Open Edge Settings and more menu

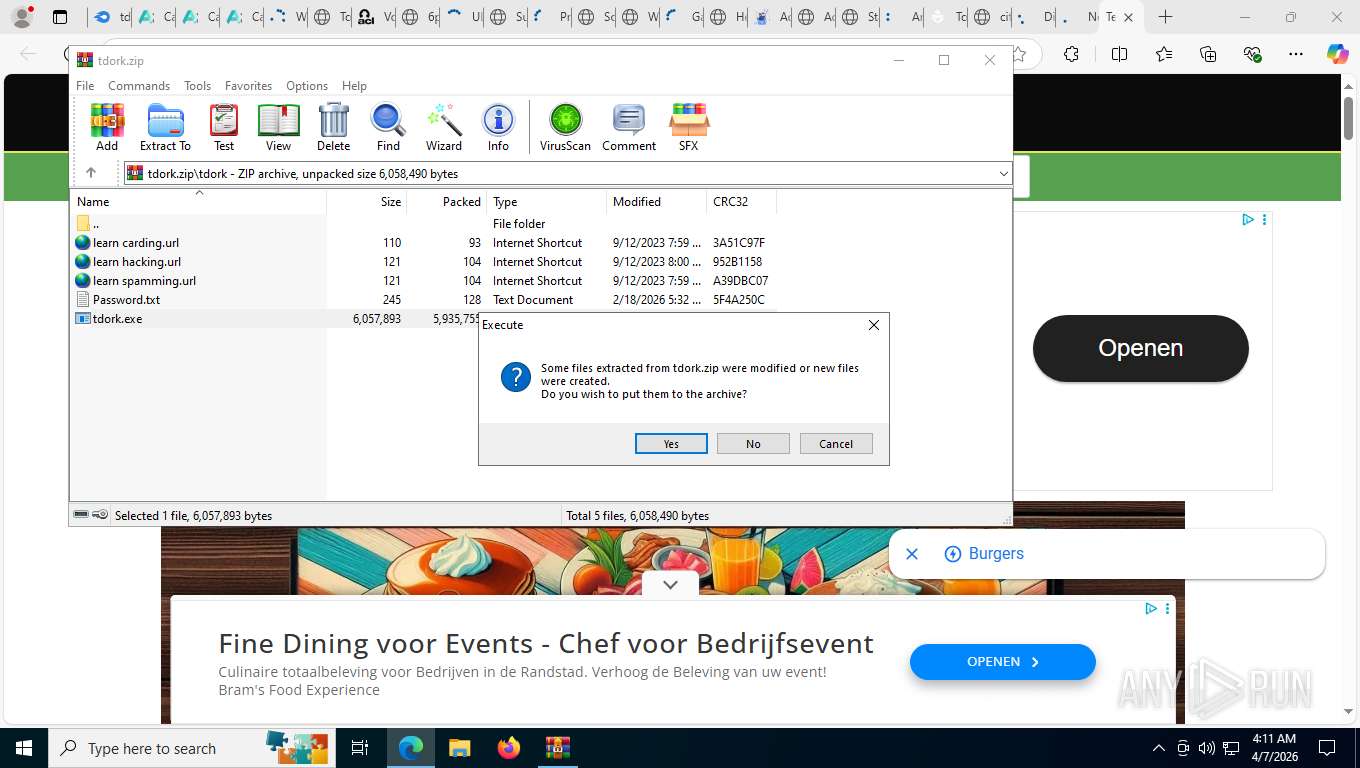(x=1296, y=54)
